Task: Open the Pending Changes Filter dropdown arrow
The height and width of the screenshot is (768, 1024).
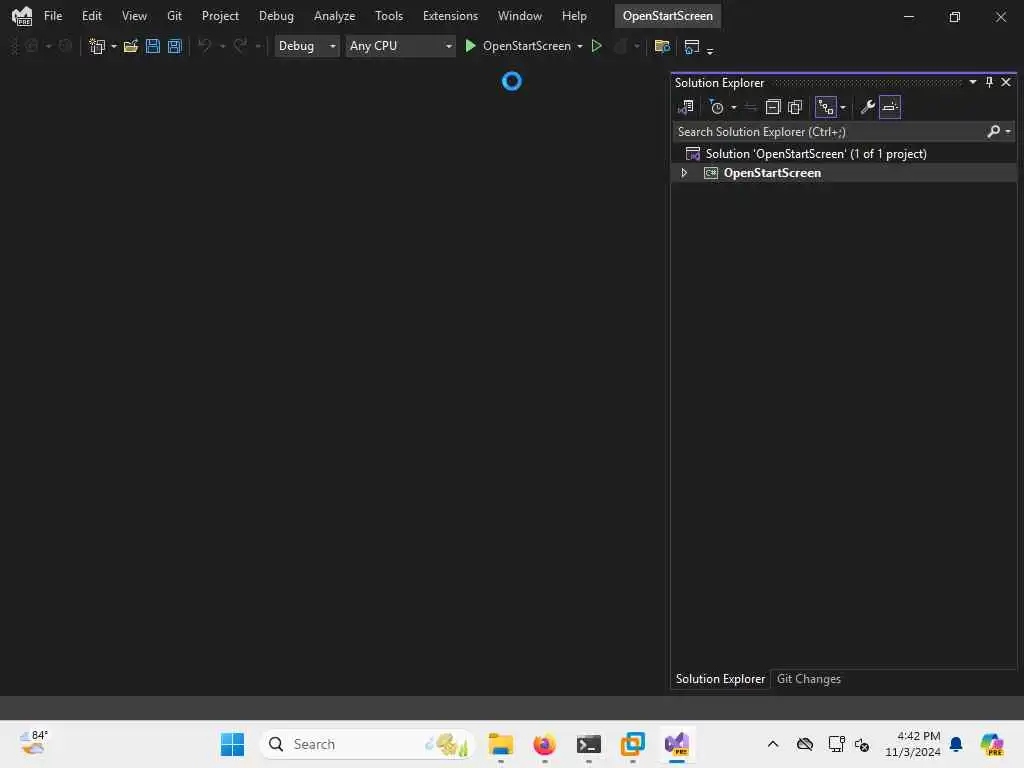Action: 733,107
